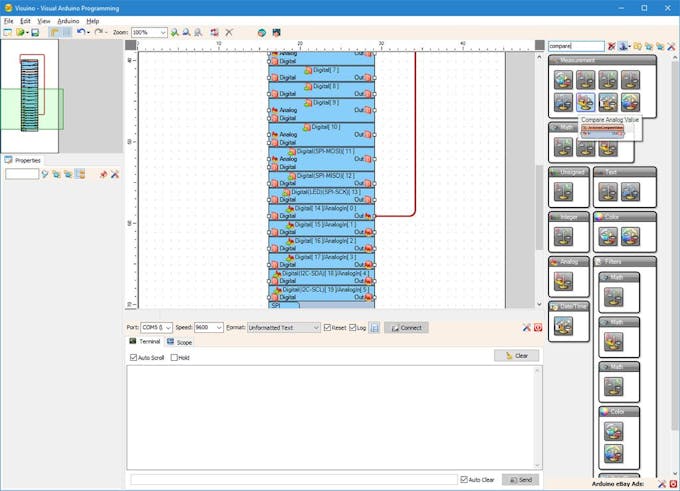Viewport: 680px width, 491px height.
Task: Click the Zoom Out magnifier icon
Action: [x=186, y=33]
